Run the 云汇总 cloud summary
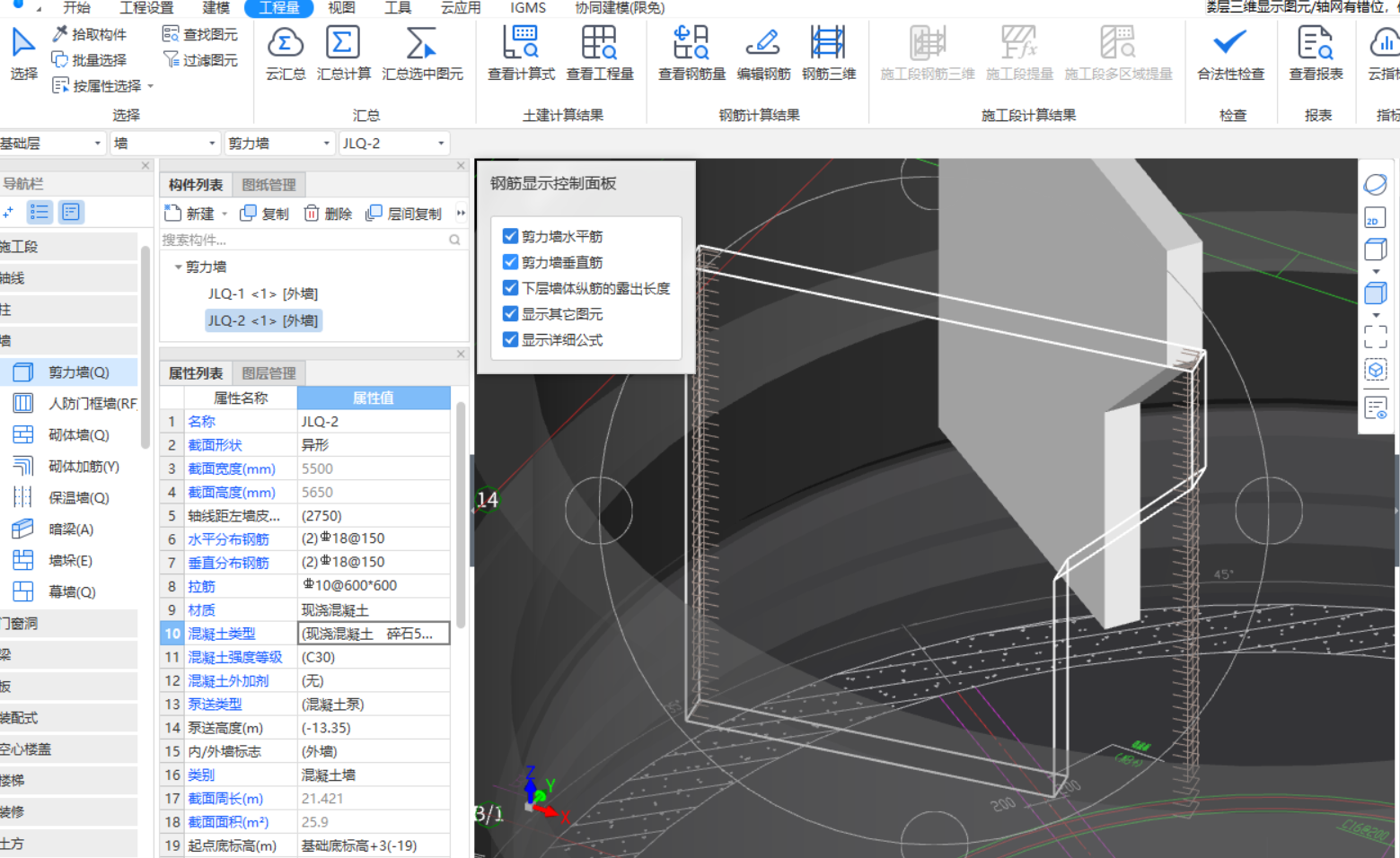This screenshot has height=858, width=1400. [285, 54]
